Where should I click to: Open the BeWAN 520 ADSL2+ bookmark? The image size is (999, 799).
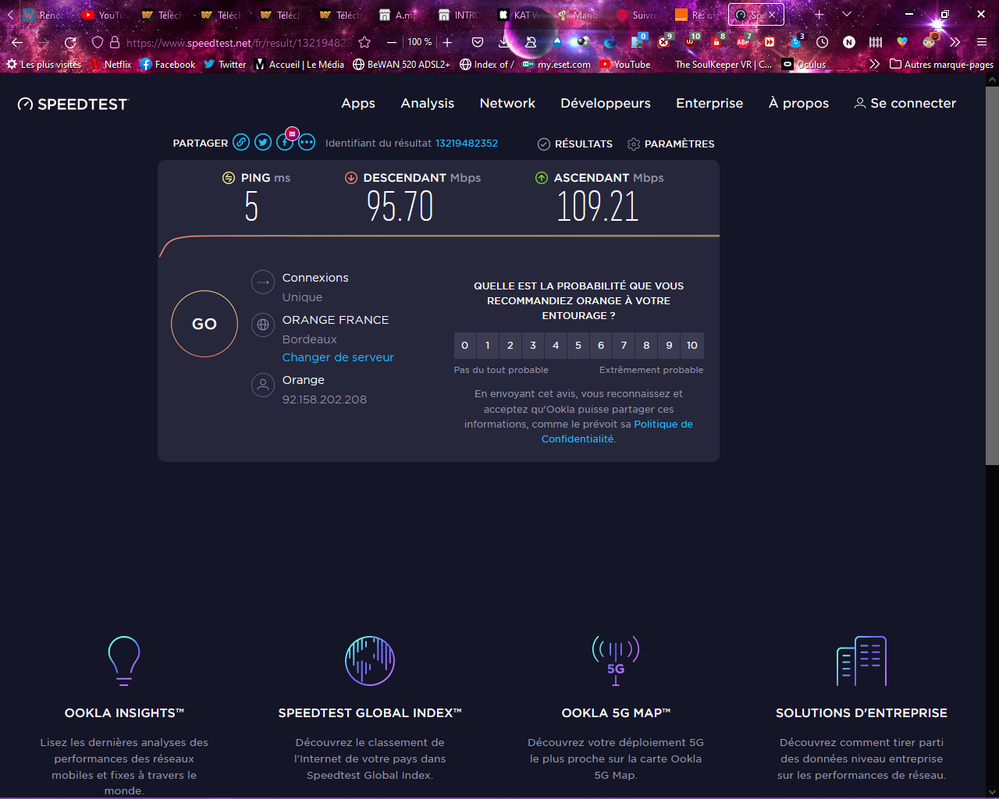coord(401,64)
